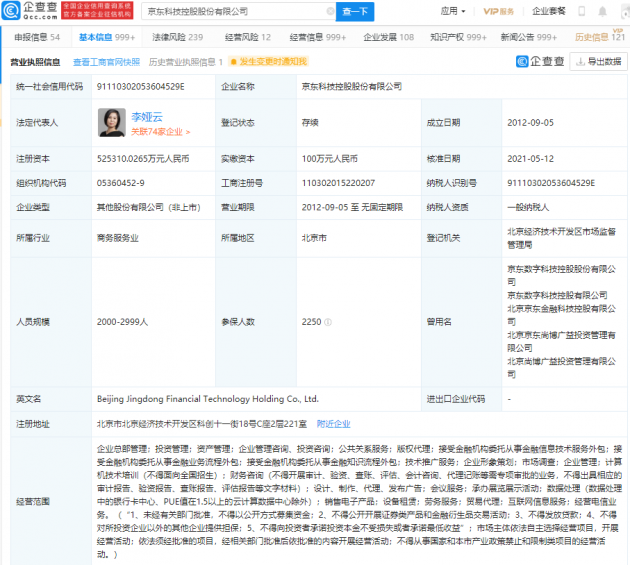Open the Qcc.com logo home link
This screenshot has width=630, height=565.
(30, 10)
